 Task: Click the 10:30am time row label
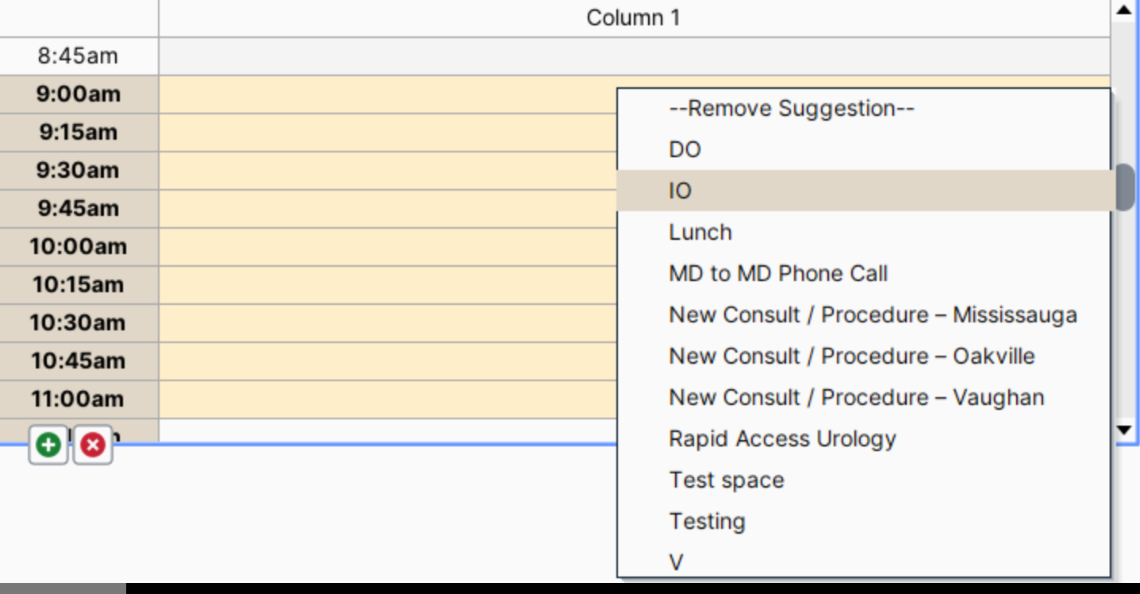[x=78, y=323]
